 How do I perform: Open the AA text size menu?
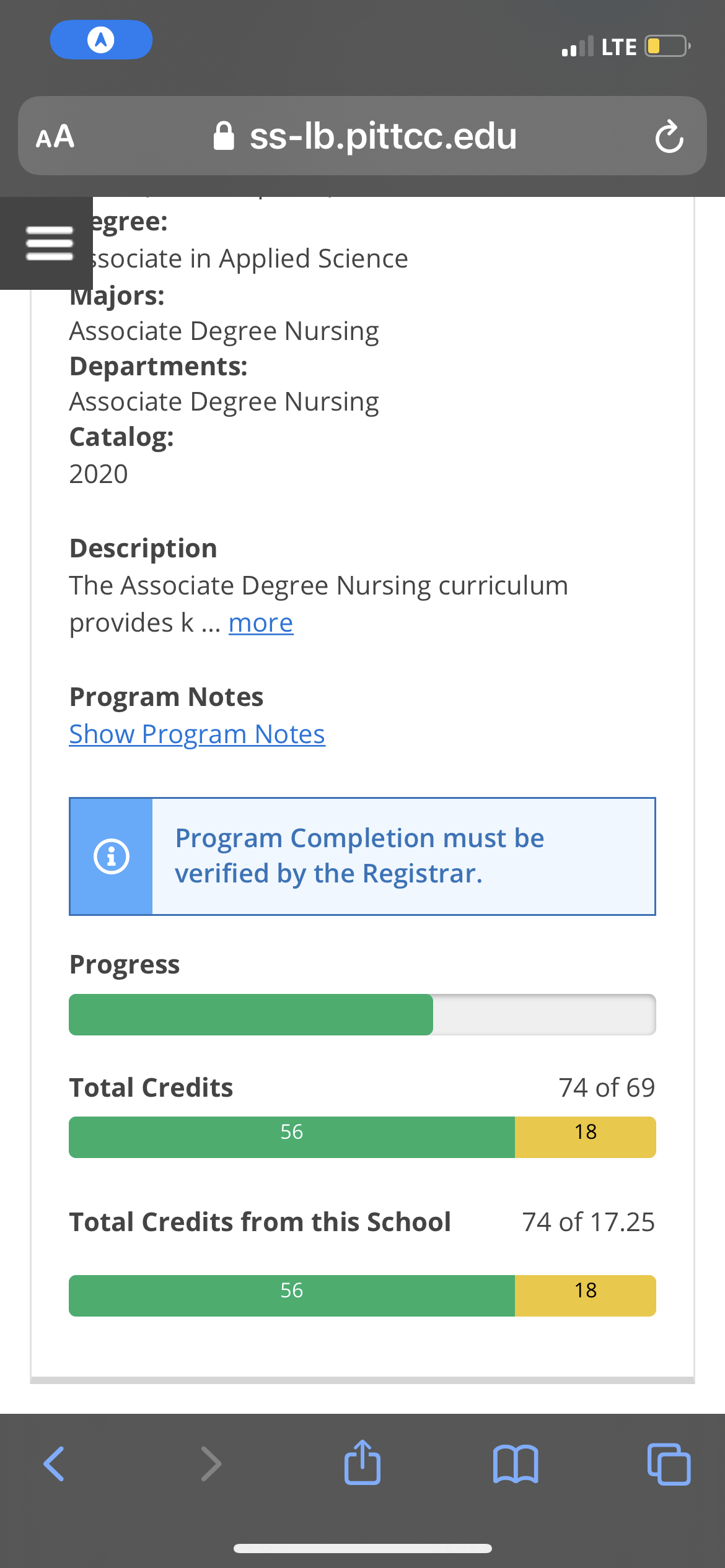pos(55,136)
